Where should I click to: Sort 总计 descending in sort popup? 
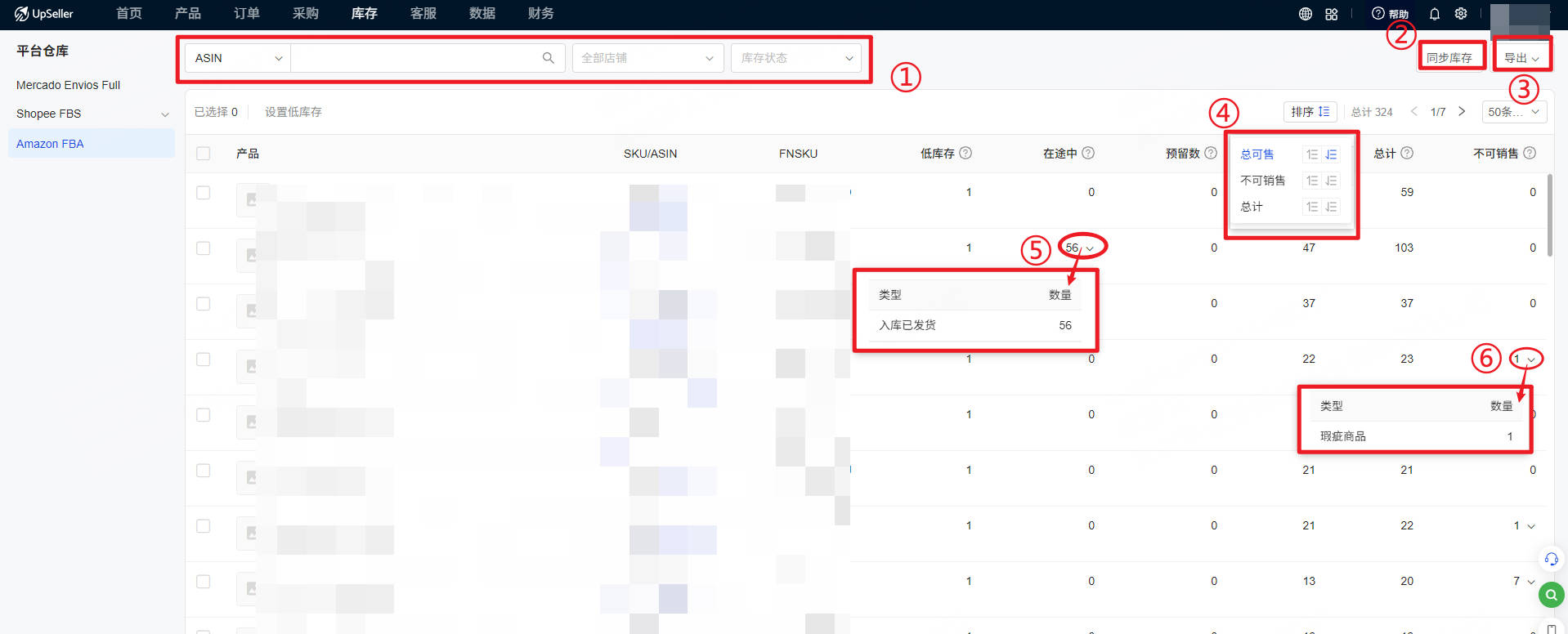[x=1331, y=207]
